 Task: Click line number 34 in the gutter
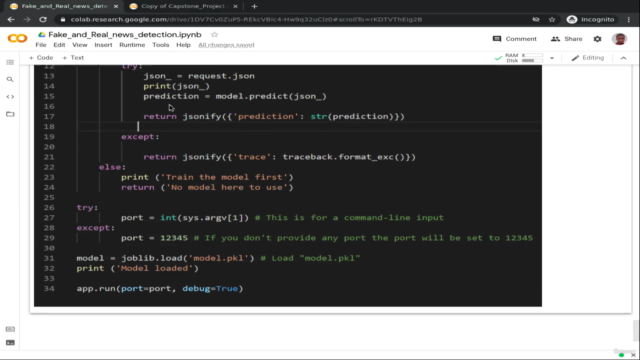click(x=49, y=289)
